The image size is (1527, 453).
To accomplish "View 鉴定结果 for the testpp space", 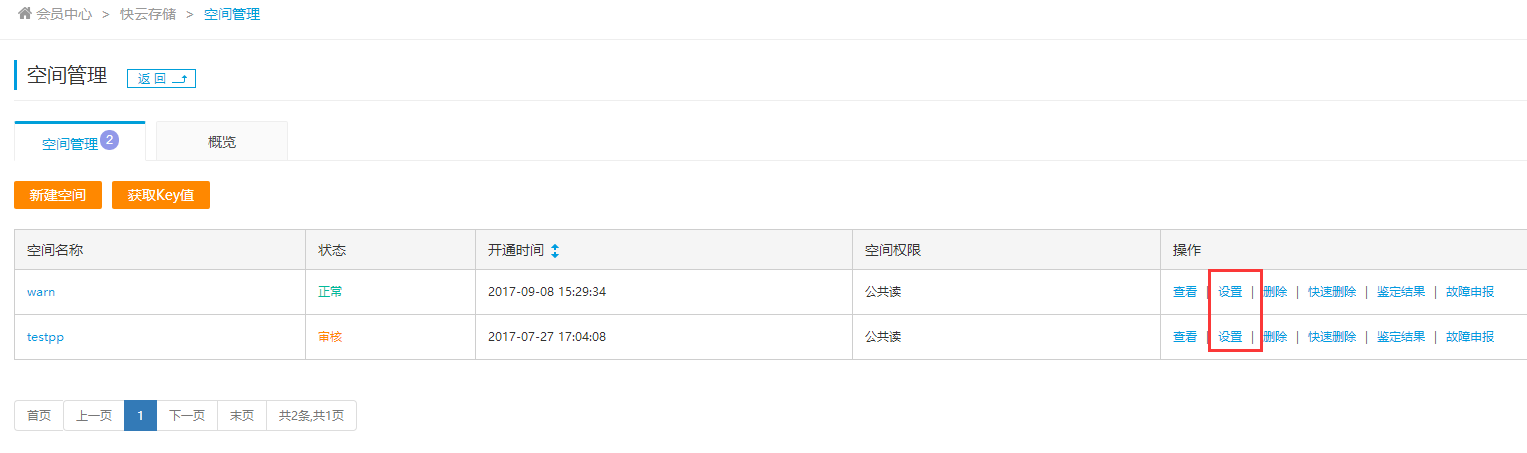I will coord(1401,337).
